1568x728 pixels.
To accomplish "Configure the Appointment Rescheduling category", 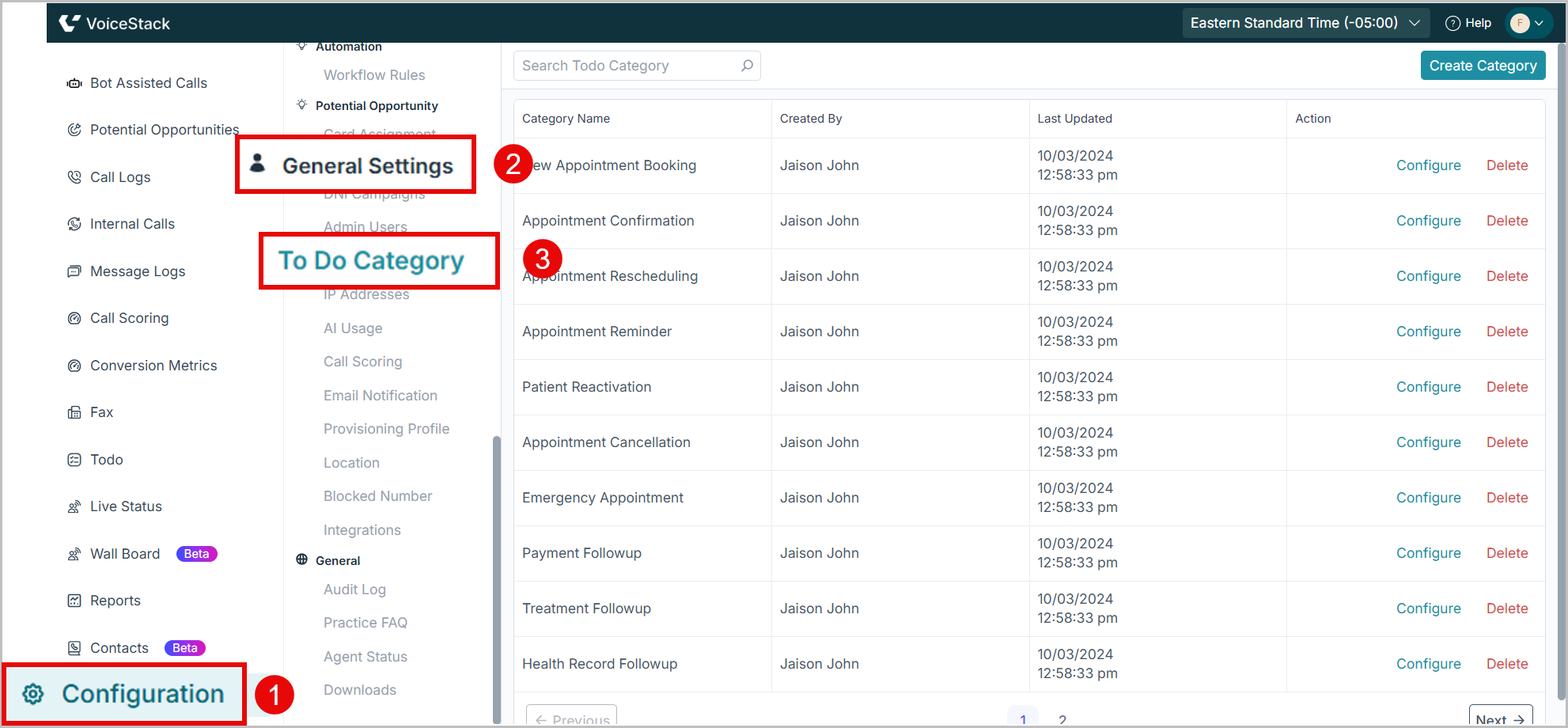I will pos(1428,276).
